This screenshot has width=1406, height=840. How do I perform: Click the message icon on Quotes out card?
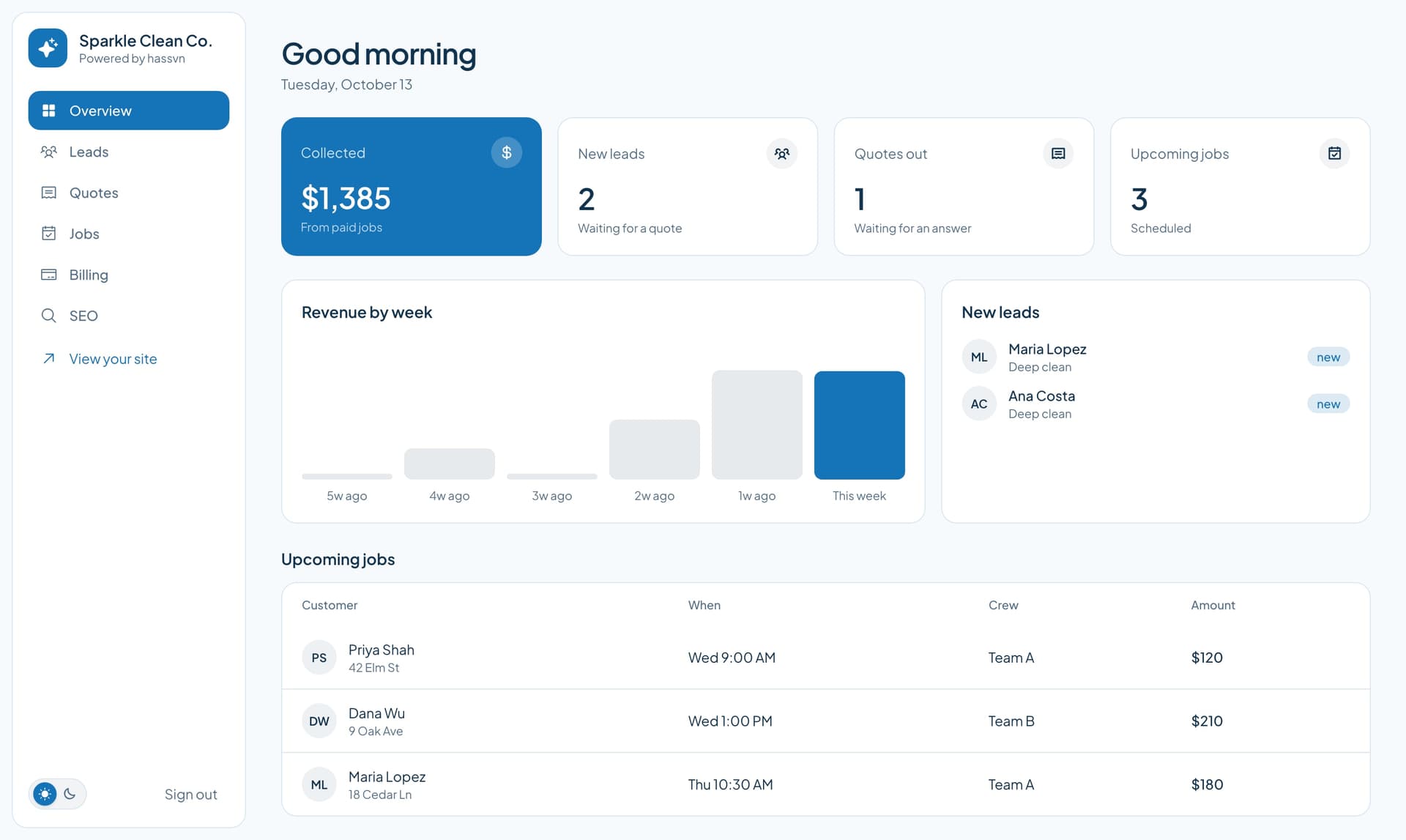[1058, 154]
